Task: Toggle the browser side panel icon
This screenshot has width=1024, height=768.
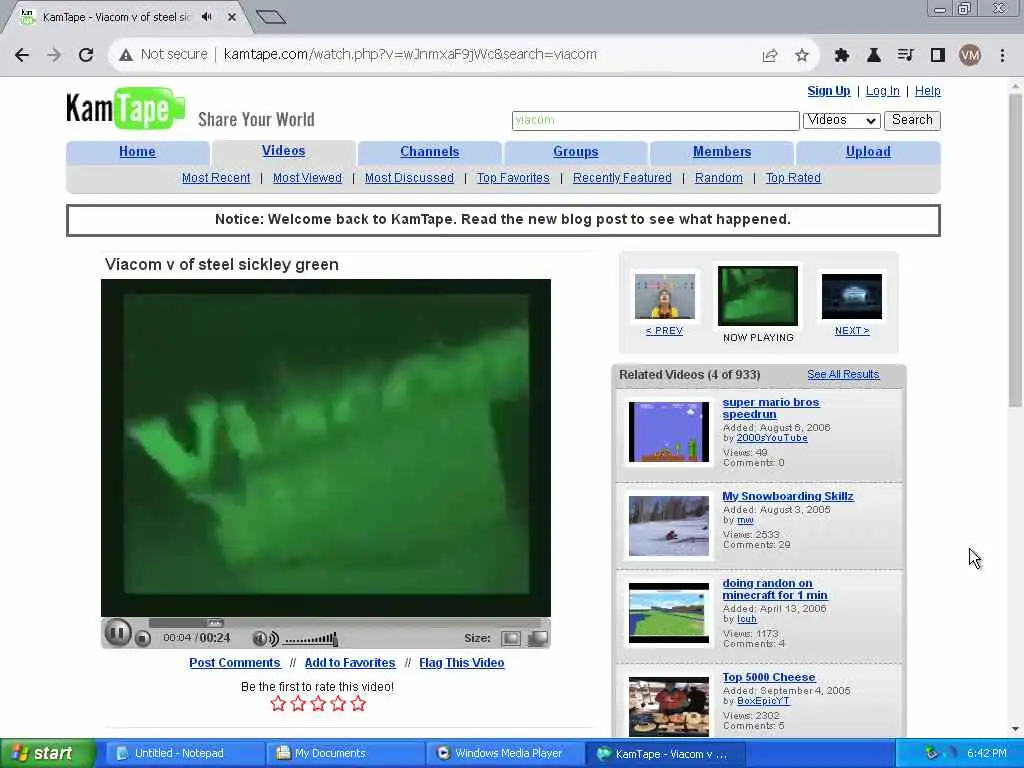Action: [x=938, y=56]
